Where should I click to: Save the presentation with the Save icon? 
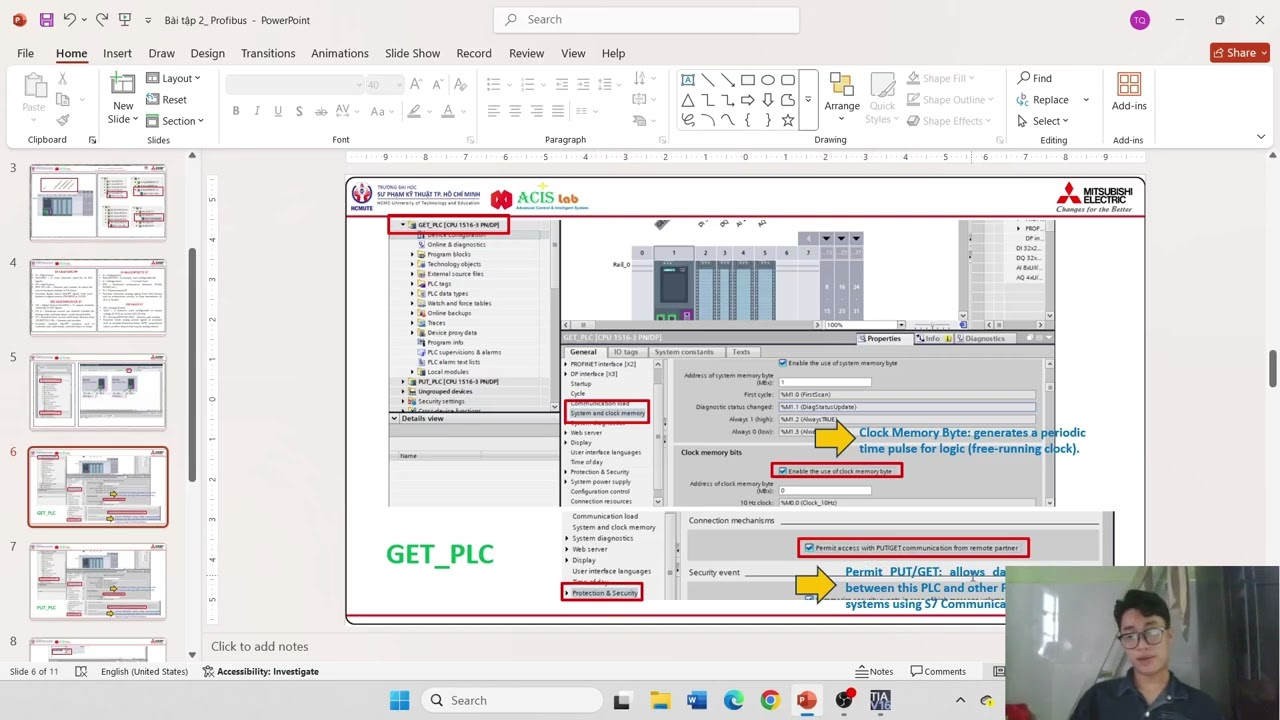click(46, 20)
